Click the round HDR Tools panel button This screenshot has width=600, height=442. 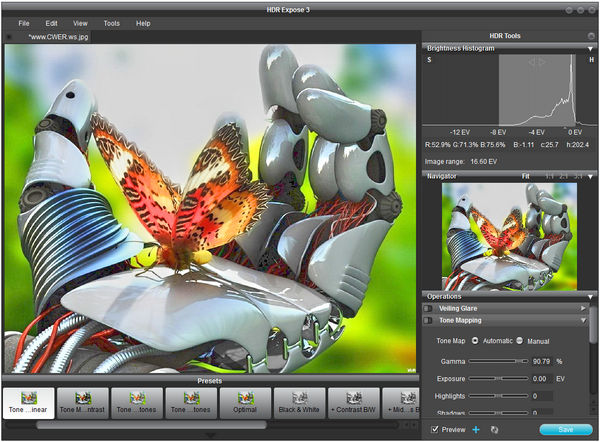pyautogui.click(x=590, y=36)
